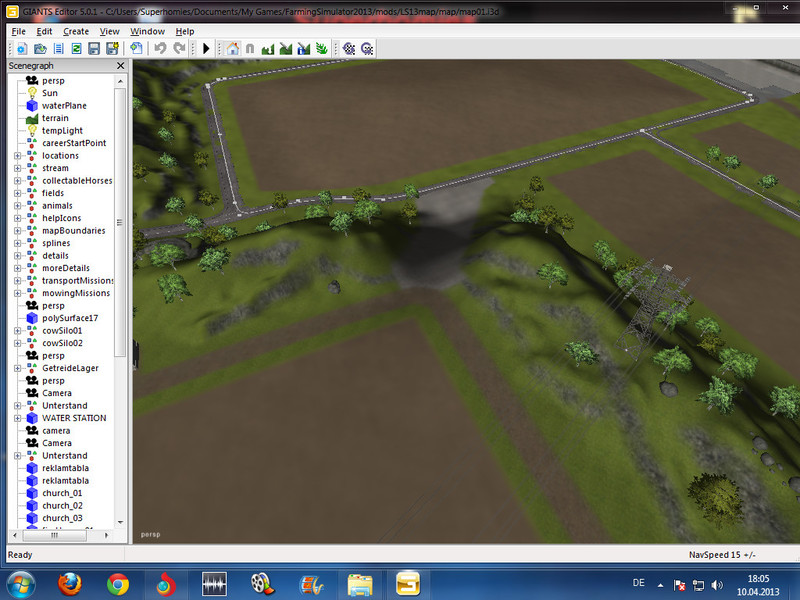The width and height of the screenshot is (800, 600).
Task: Open the View menu
Action: (109, 32)
